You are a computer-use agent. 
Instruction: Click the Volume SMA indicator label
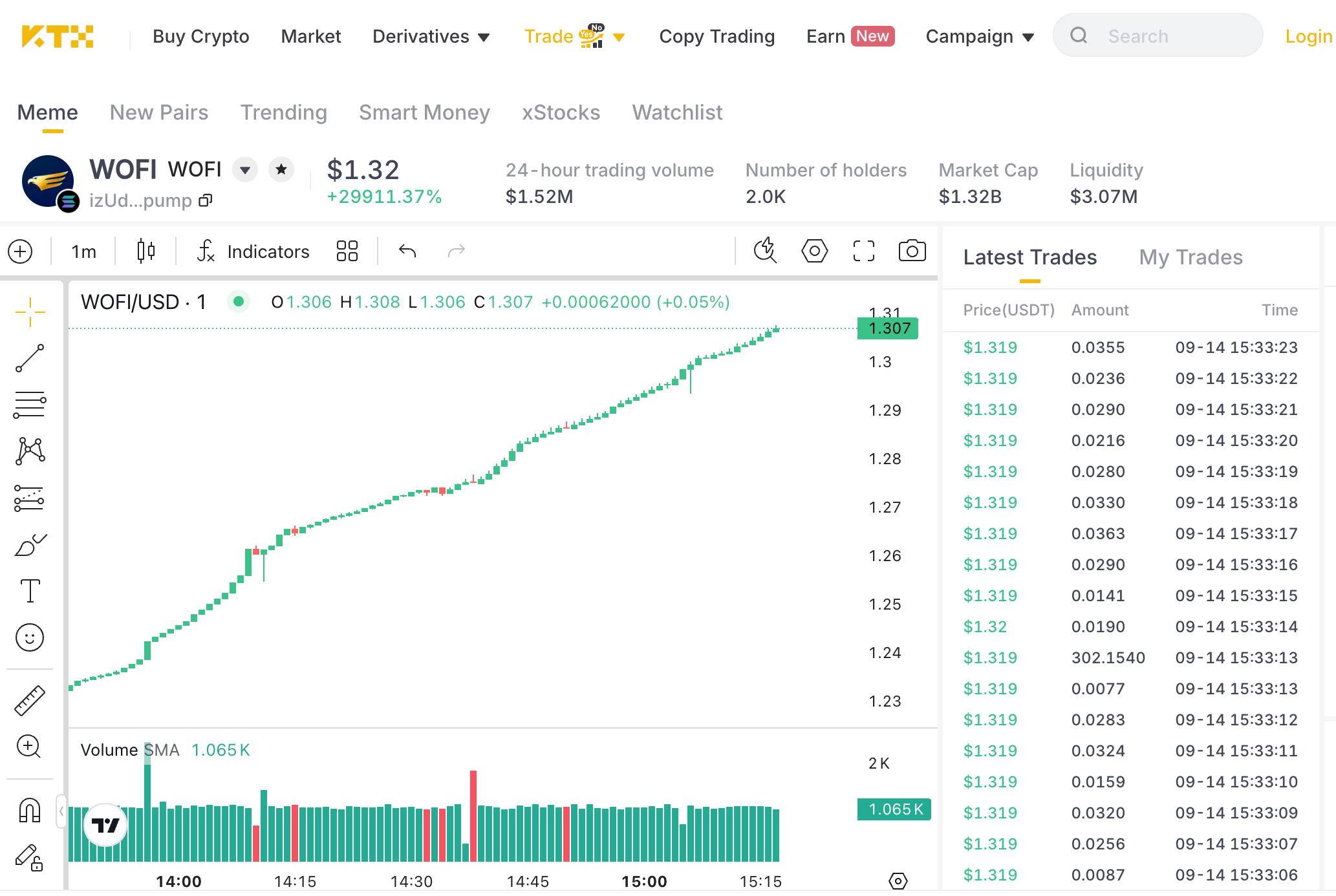[x=130, y=750]
